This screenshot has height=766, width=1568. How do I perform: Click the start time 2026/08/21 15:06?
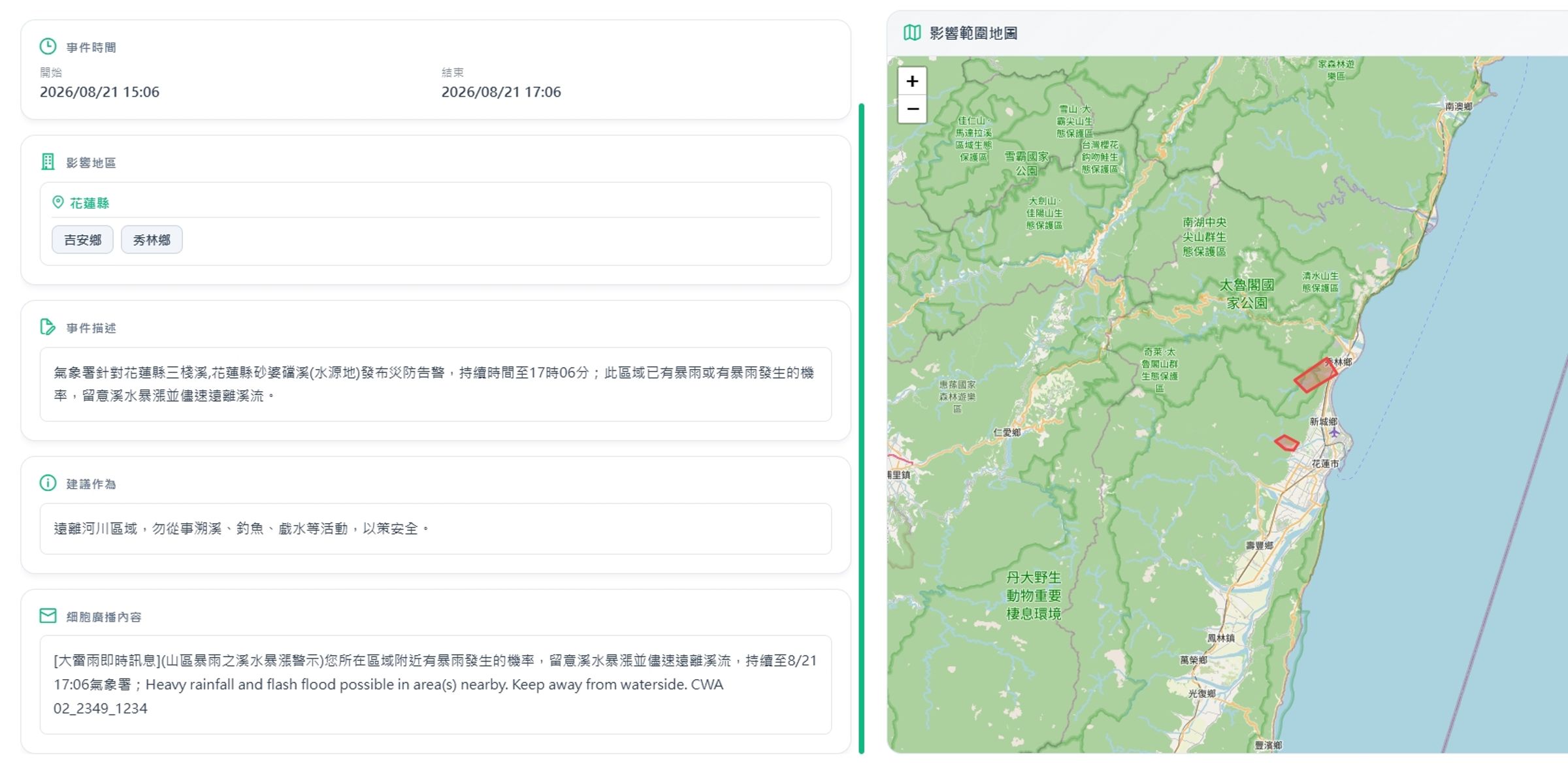coord(99,92)
